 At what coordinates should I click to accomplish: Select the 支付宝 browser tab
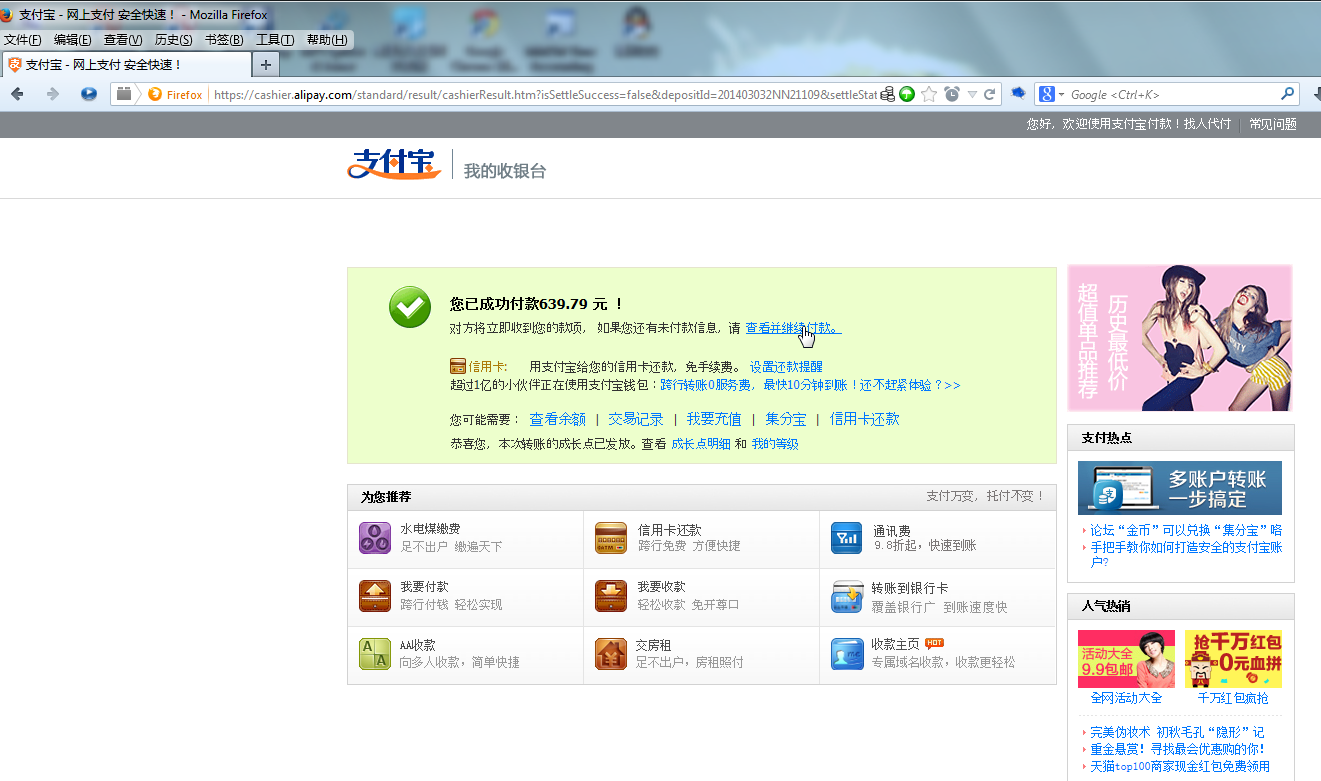point(126,65)
